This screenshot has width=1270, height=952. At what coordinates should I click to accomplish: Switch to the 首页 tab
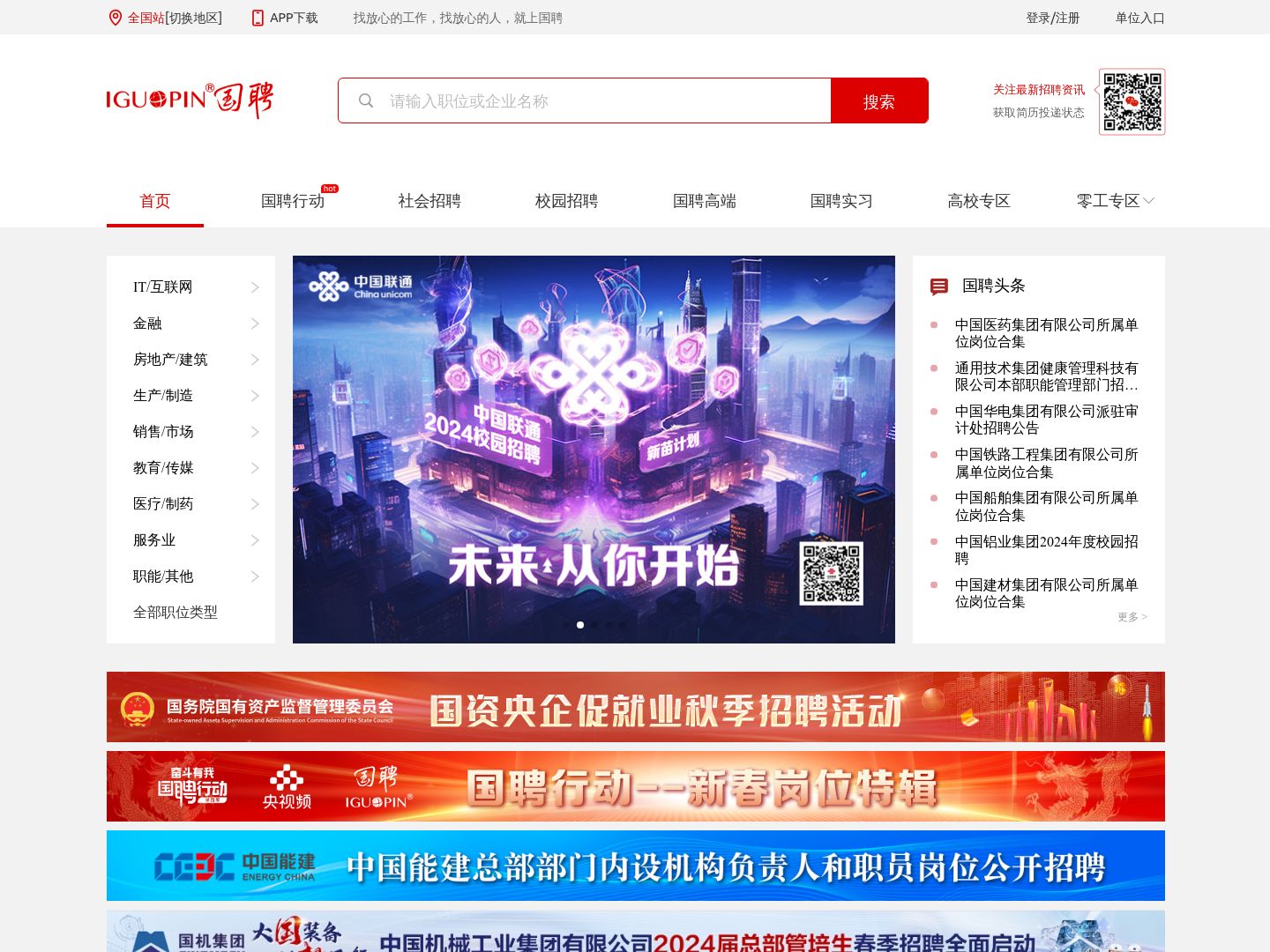click(155, 201)
